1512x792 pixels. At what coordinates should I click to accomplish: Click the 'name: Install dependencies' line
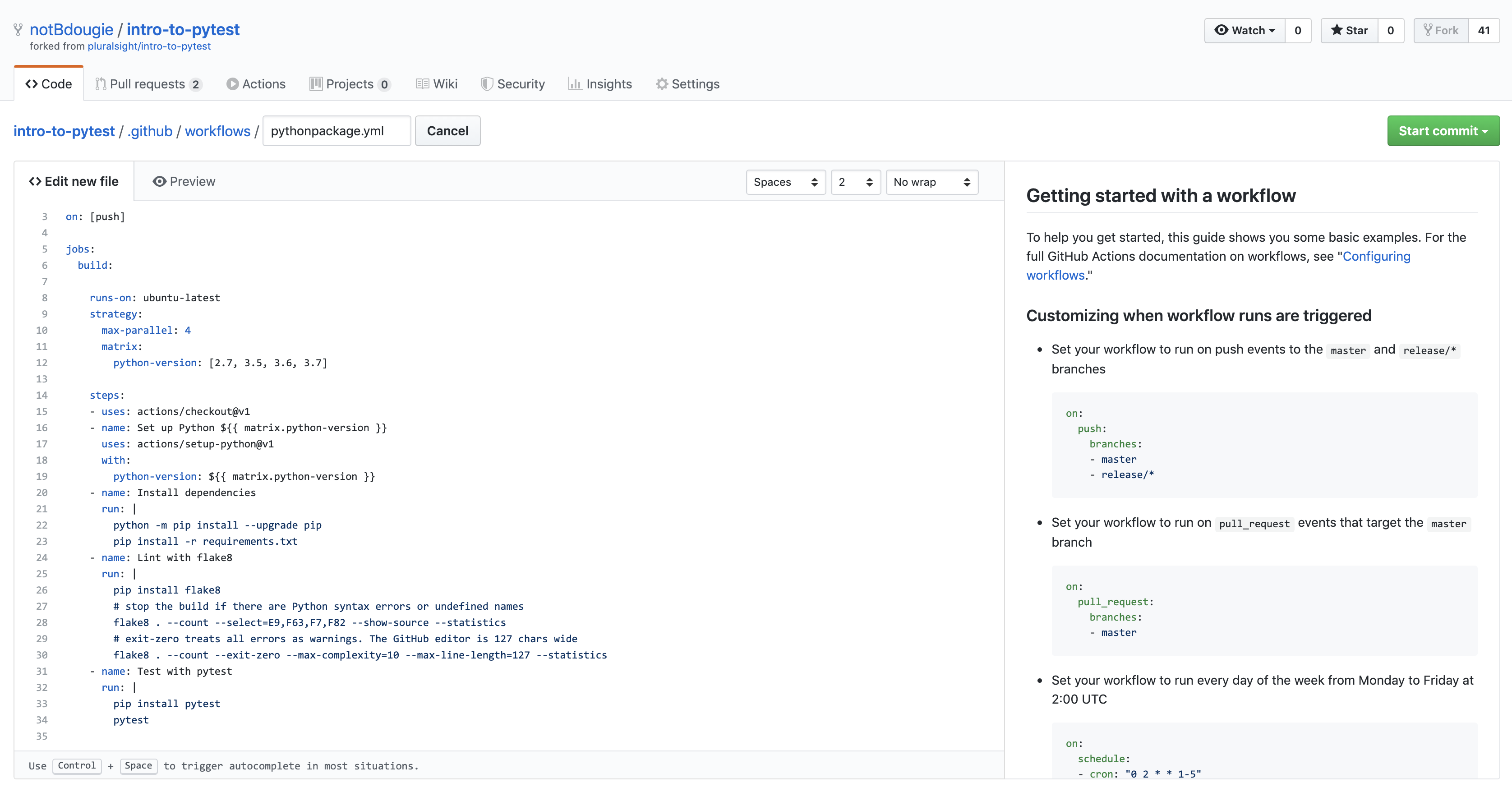pos(173,493)
